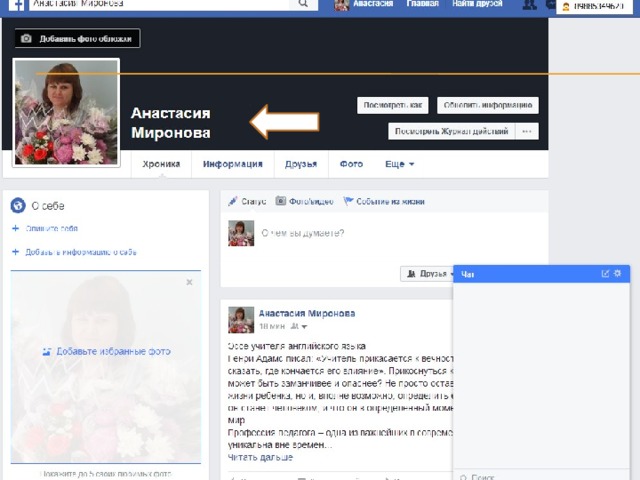Click the profile picture thumbnail
640x480 pixels.
[66, 112]
